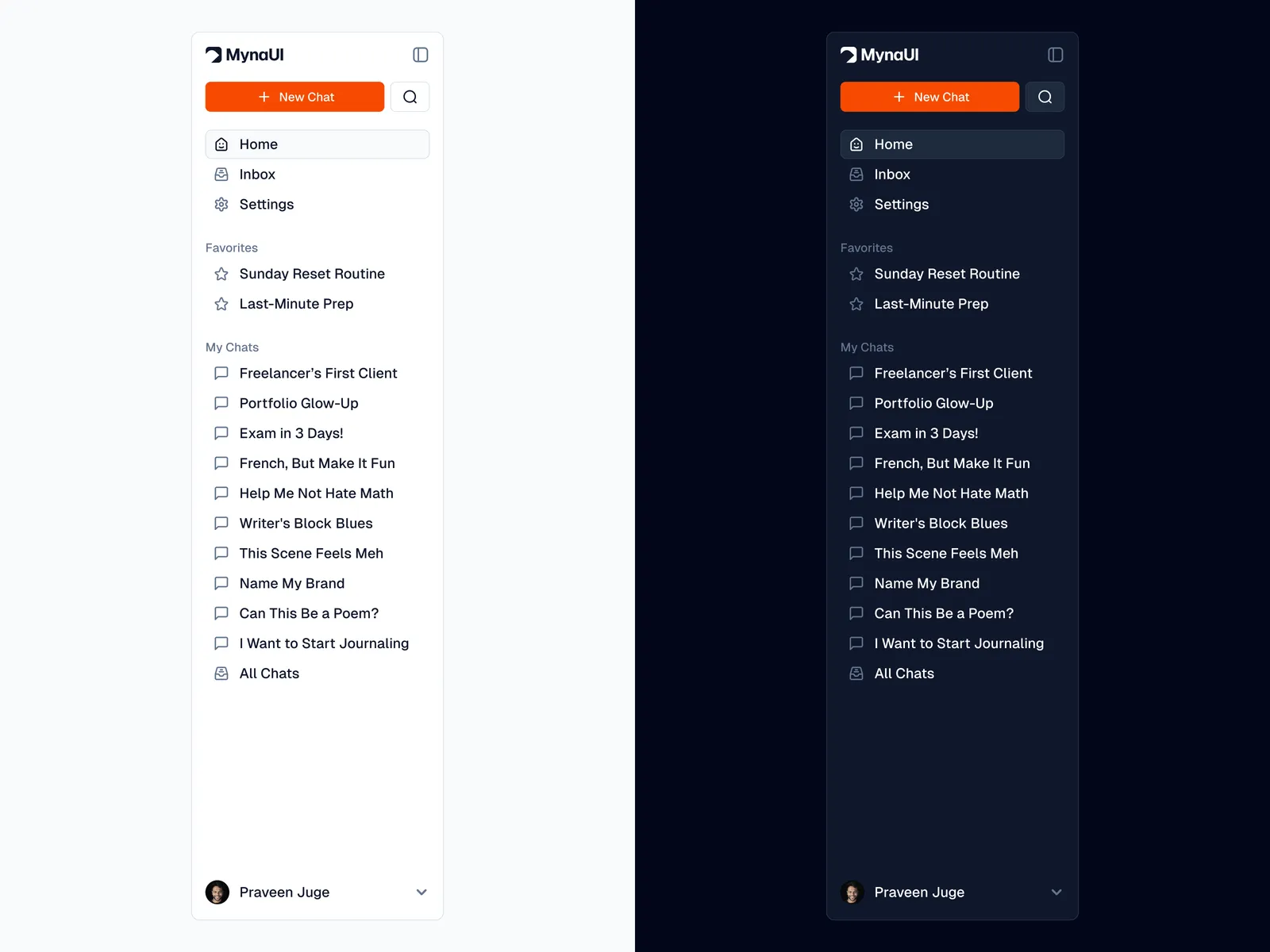Open search in the dark sidebar
1270x952 pixels.
(x=1045, y=97)
